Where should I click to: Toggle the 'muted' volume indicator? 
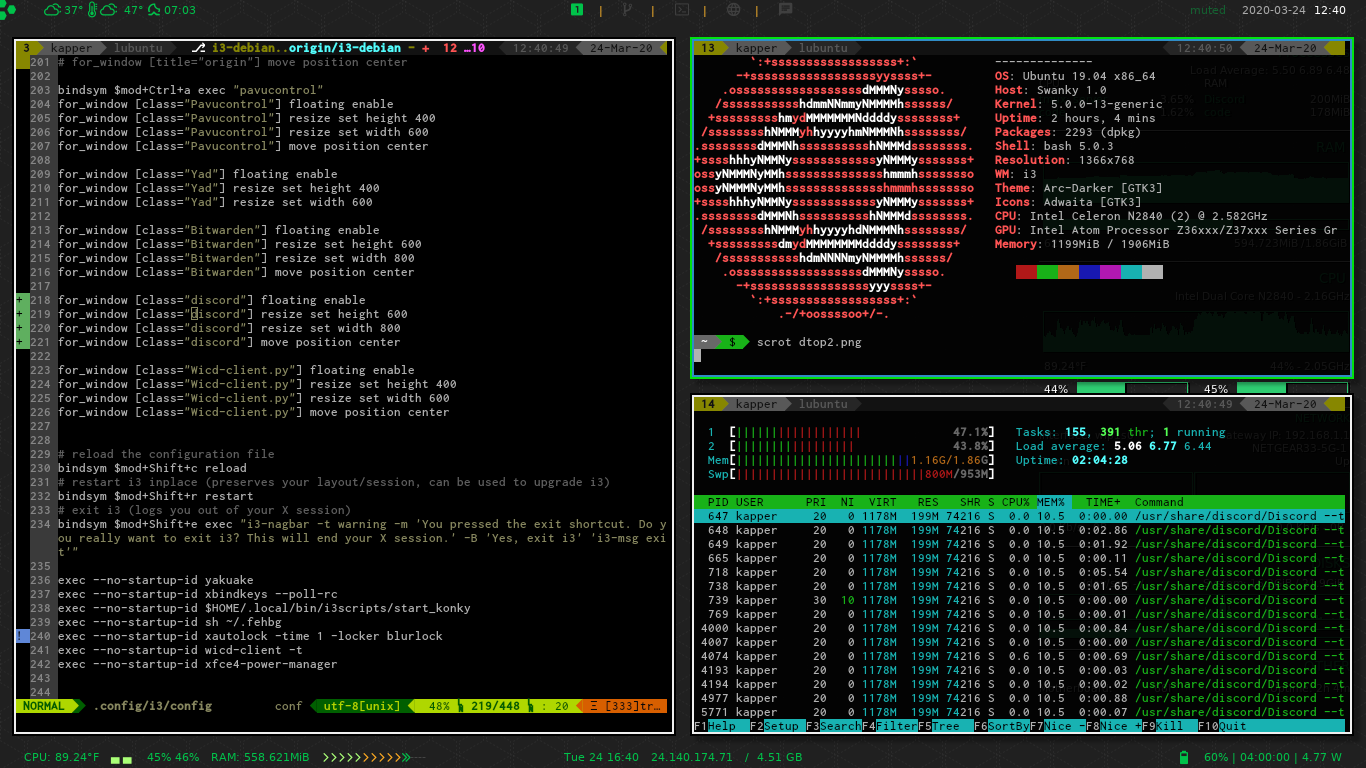pyautogui.click(x=1207, y=10)
